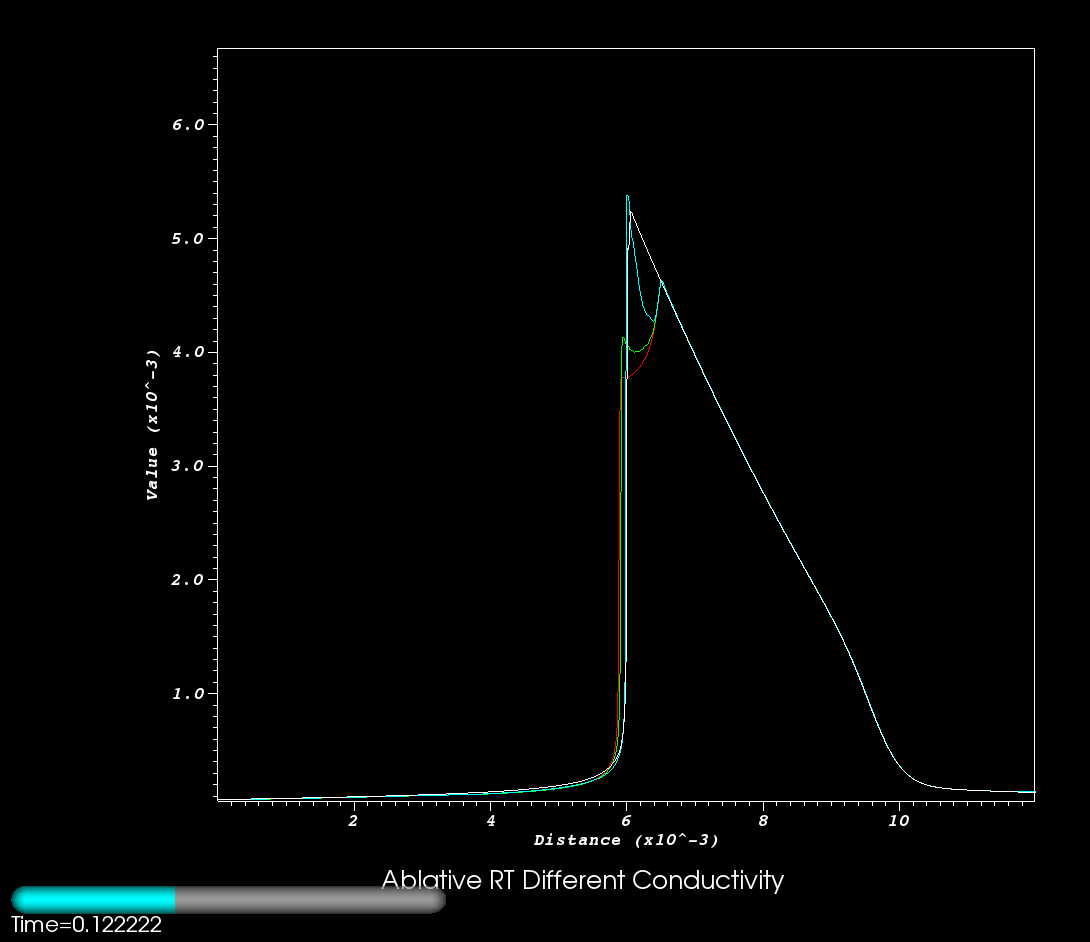Click the y-axis tick label 1.0
The width and height of the screenshot is (1090, 942).
[x=188, y=693]
